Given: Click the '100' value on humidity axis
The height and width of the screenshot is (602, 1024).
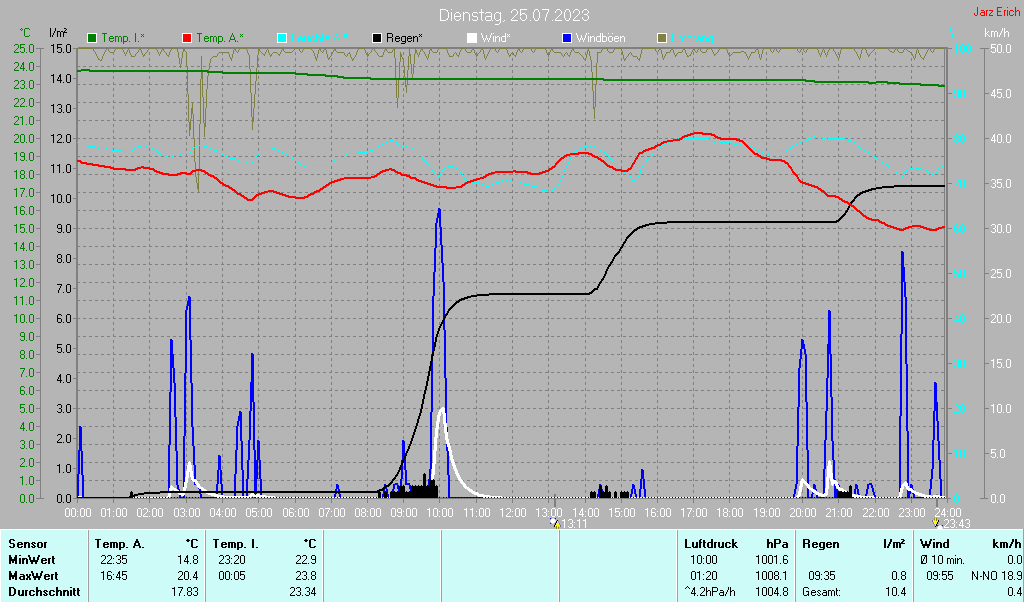Looking at the screenshot, I should [962, 49].
